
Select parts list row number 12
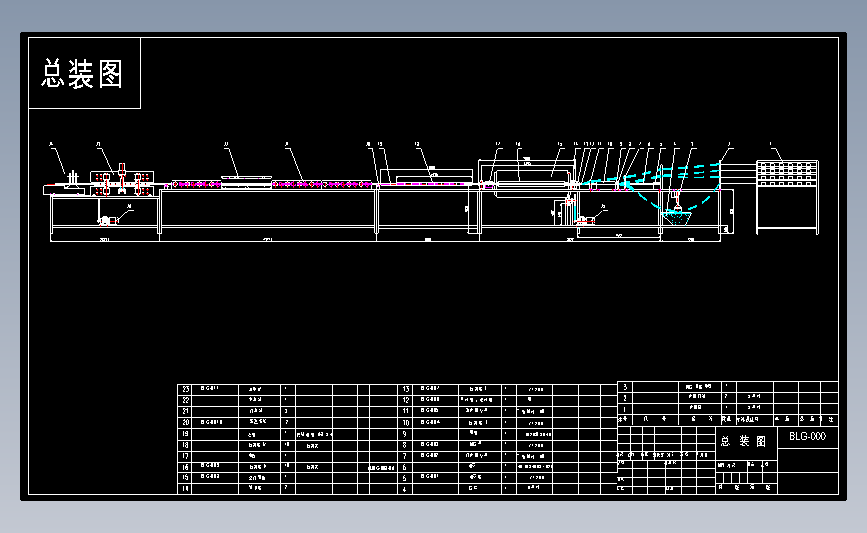click(x=508, y=400)
